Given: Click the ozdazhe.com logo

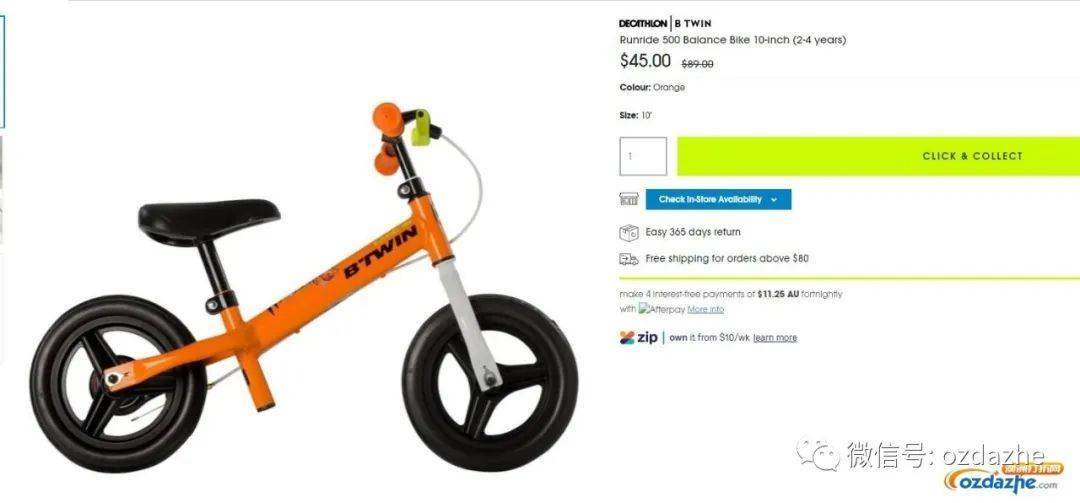Looking at the screenshot, I should 1003,478.
